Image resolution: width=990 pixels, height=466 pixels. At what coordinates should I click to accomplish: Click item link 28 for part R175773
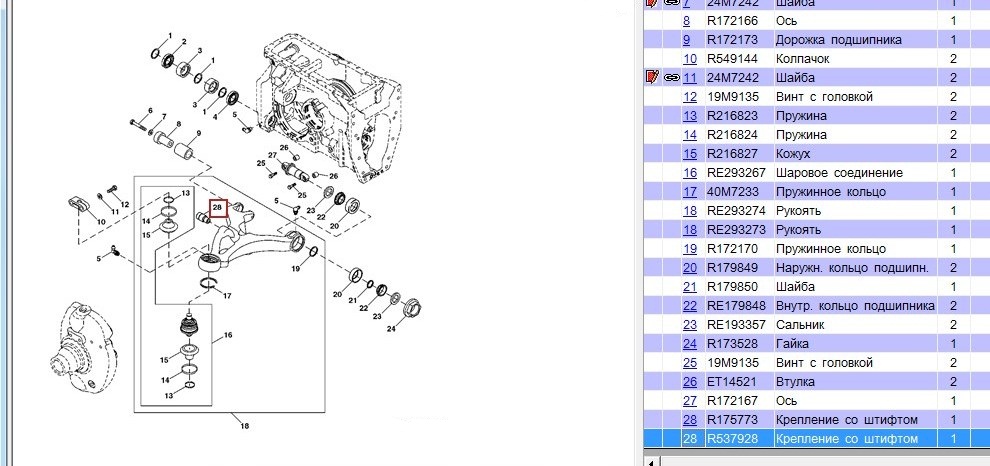[x=689, y=420]
